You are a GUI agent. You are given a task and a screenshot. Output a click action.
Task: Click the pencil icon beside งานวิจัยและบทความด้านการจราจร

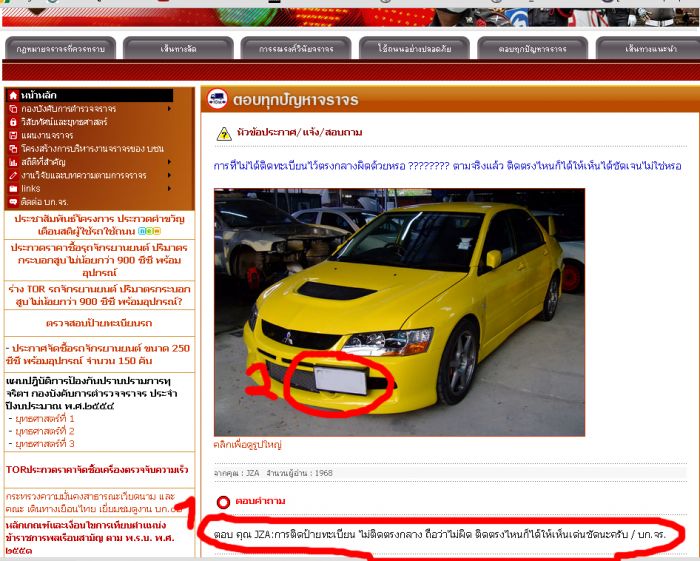tap(13, 175)
